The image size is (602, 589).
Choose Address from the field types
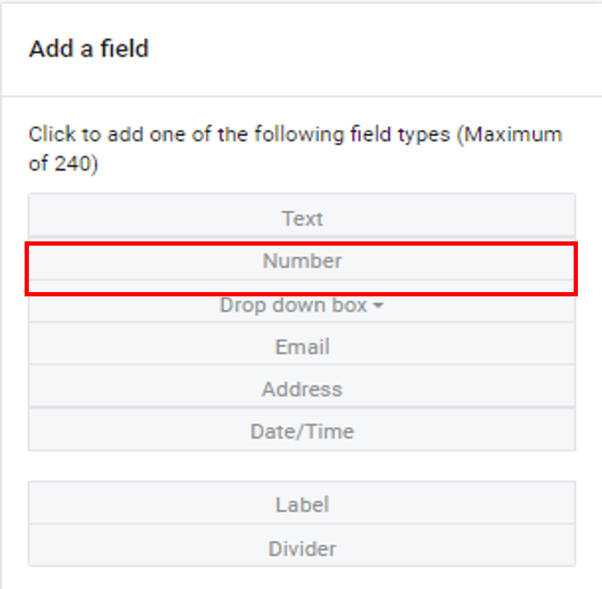[302, 390]
